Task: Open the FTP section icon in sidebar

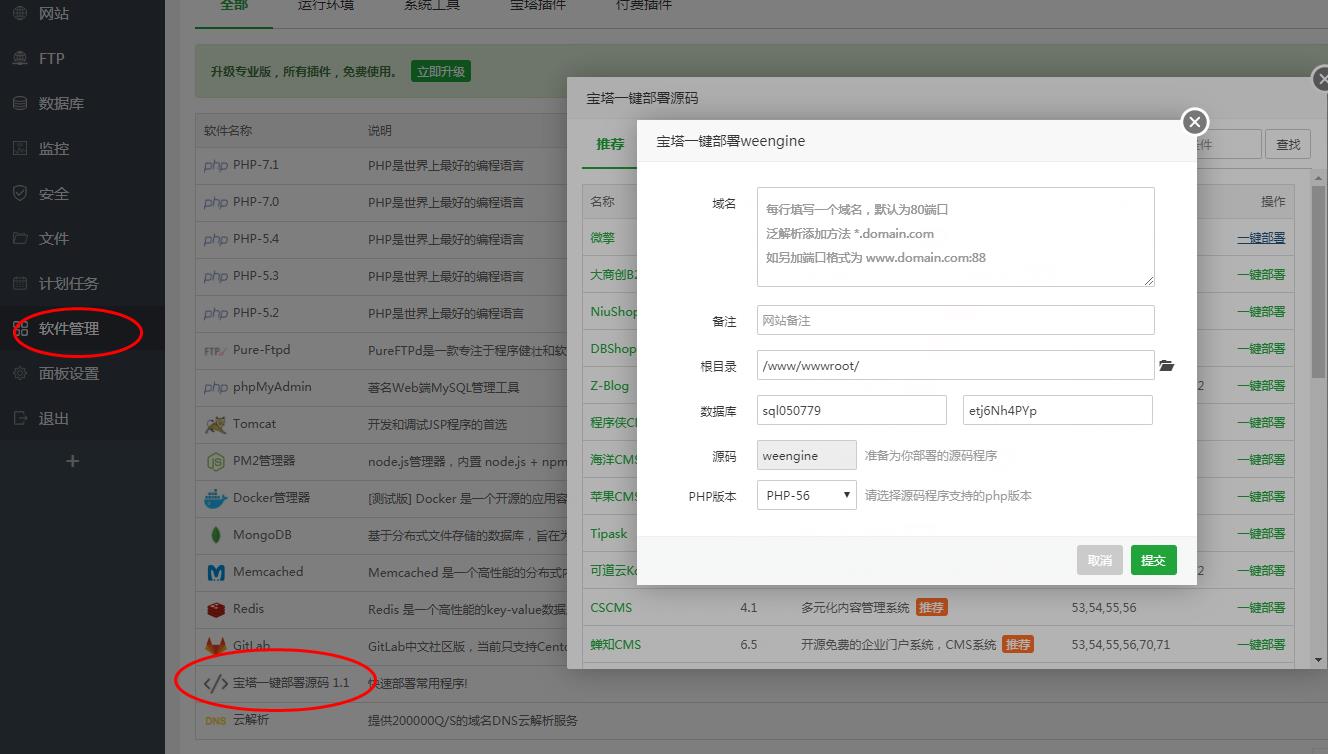Action: coord(20,58)
